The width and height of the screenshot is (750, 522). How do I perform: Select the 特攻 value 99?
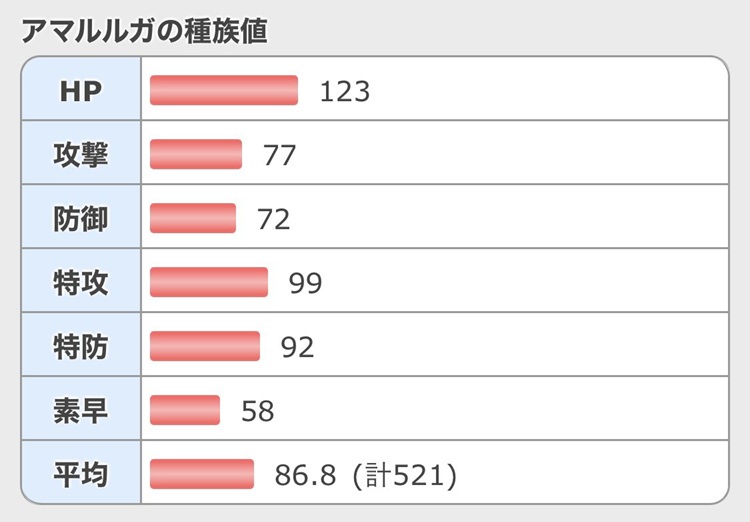[305, 284]
